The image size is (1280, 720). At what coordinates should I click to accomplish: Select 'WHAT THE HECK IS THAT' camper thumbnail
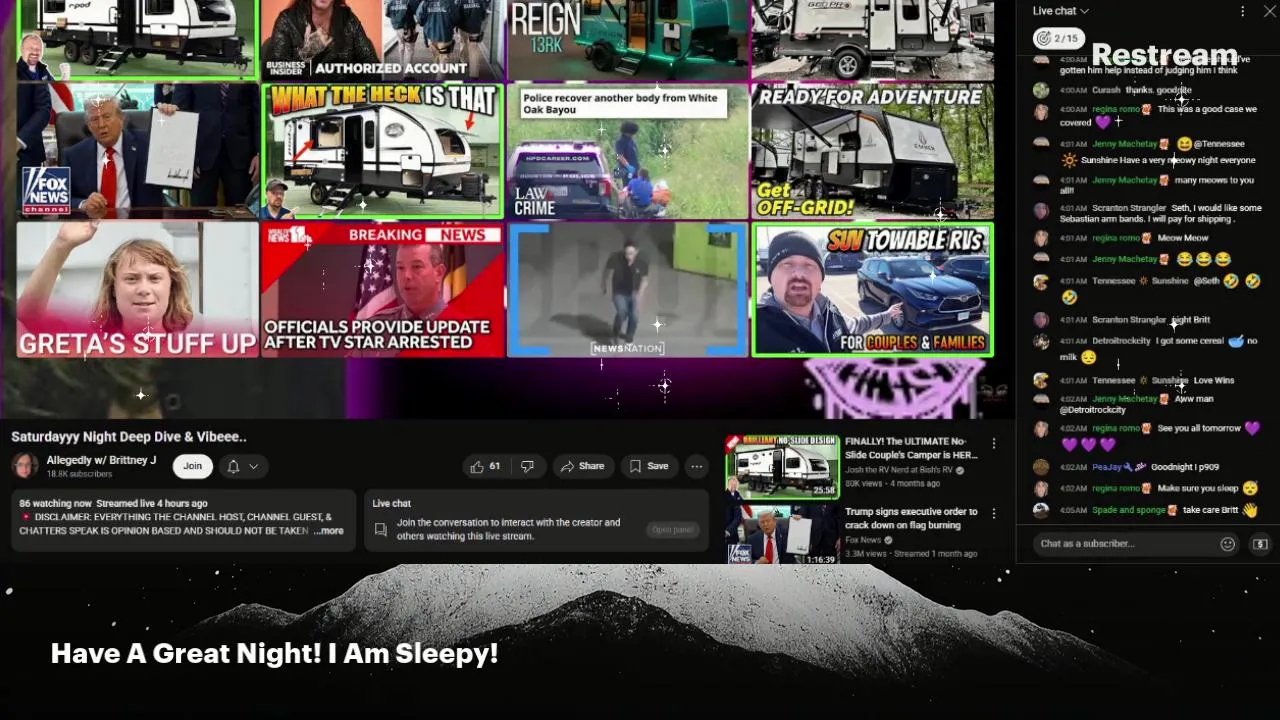pyautogui.click(x=382, y=151)
